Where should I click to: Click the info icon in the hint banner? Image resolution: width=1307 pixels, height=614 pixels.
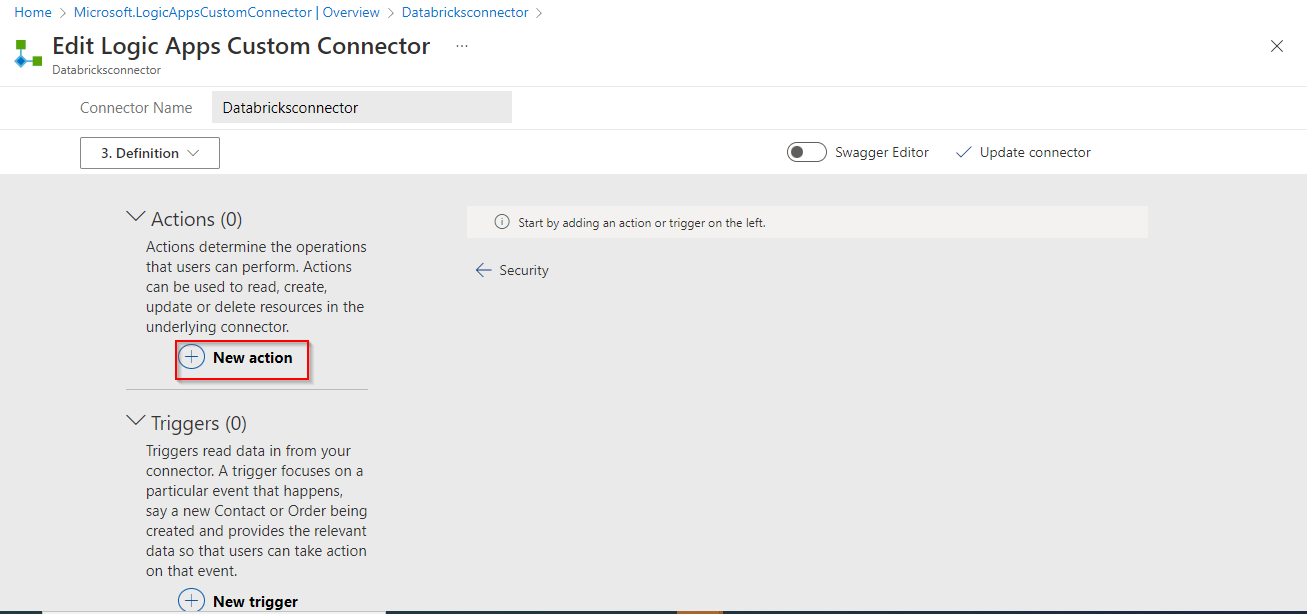[x=502, y=222]
